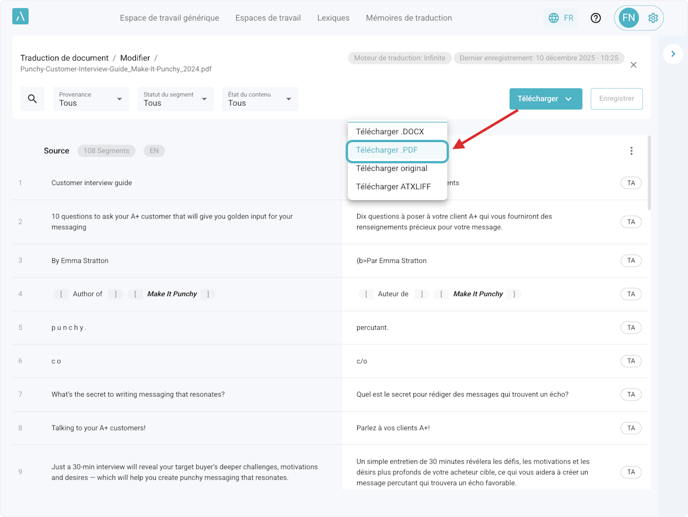Close the document editor with X icon
This screenshot has width=688, height=517.
point(633,65)
